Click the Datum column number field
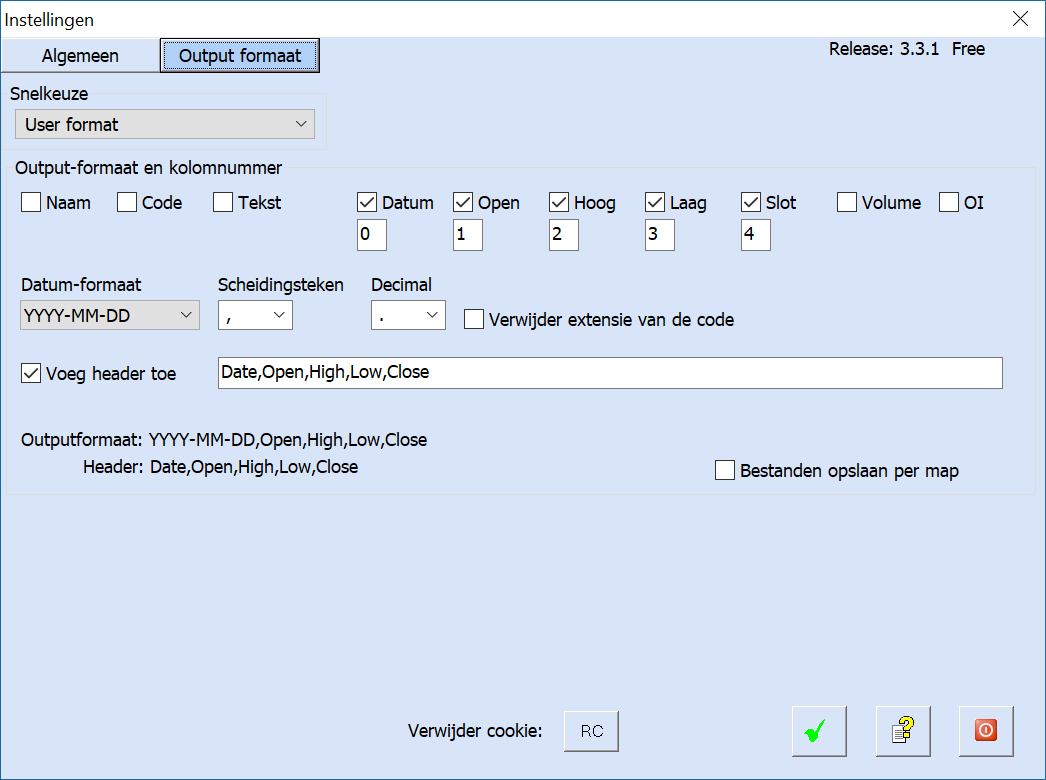Viewport: 1046px width, 780px height. 372,236
